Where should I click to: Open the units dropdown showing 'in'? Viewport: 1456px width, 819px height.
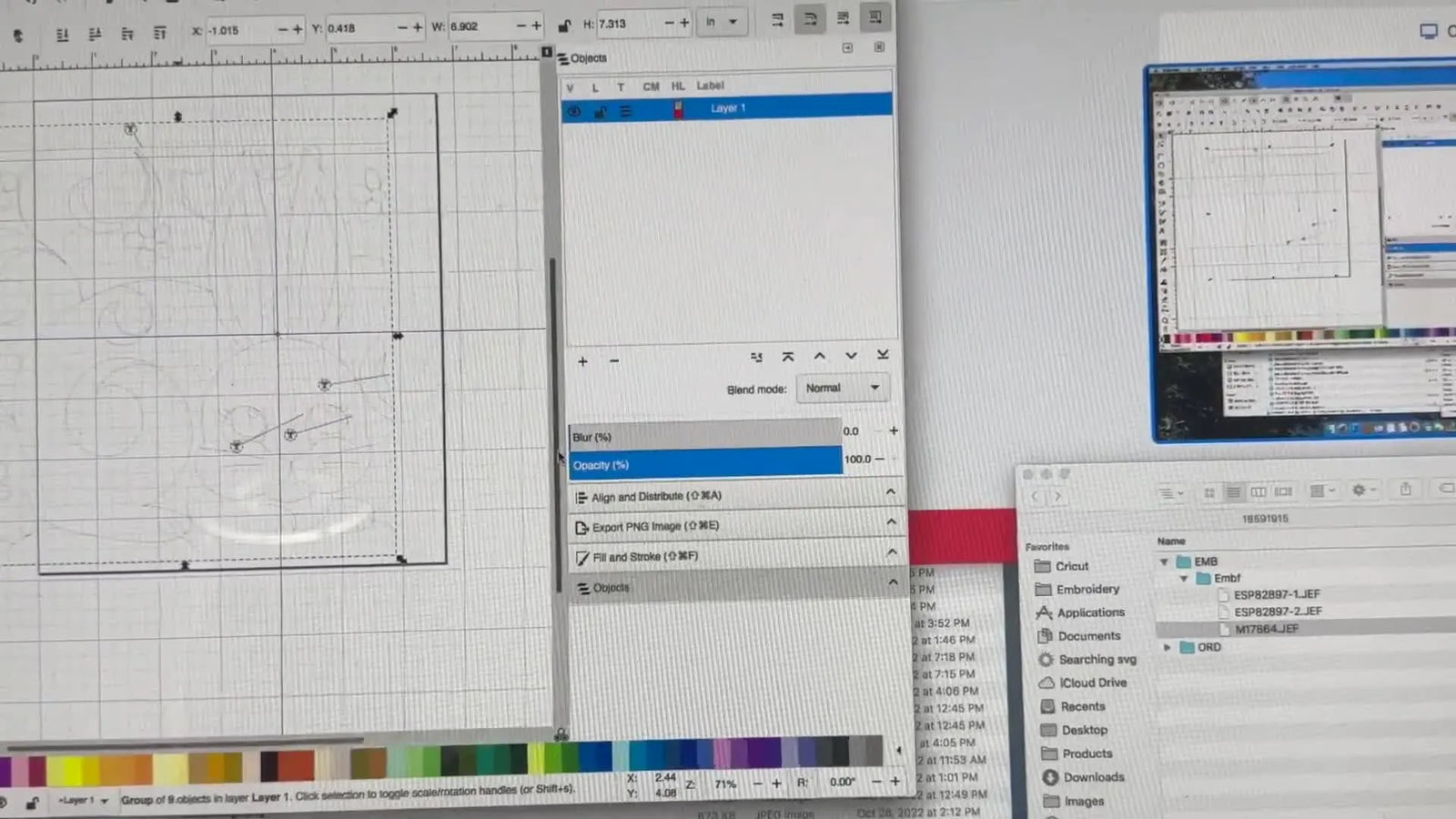point(722,20)
